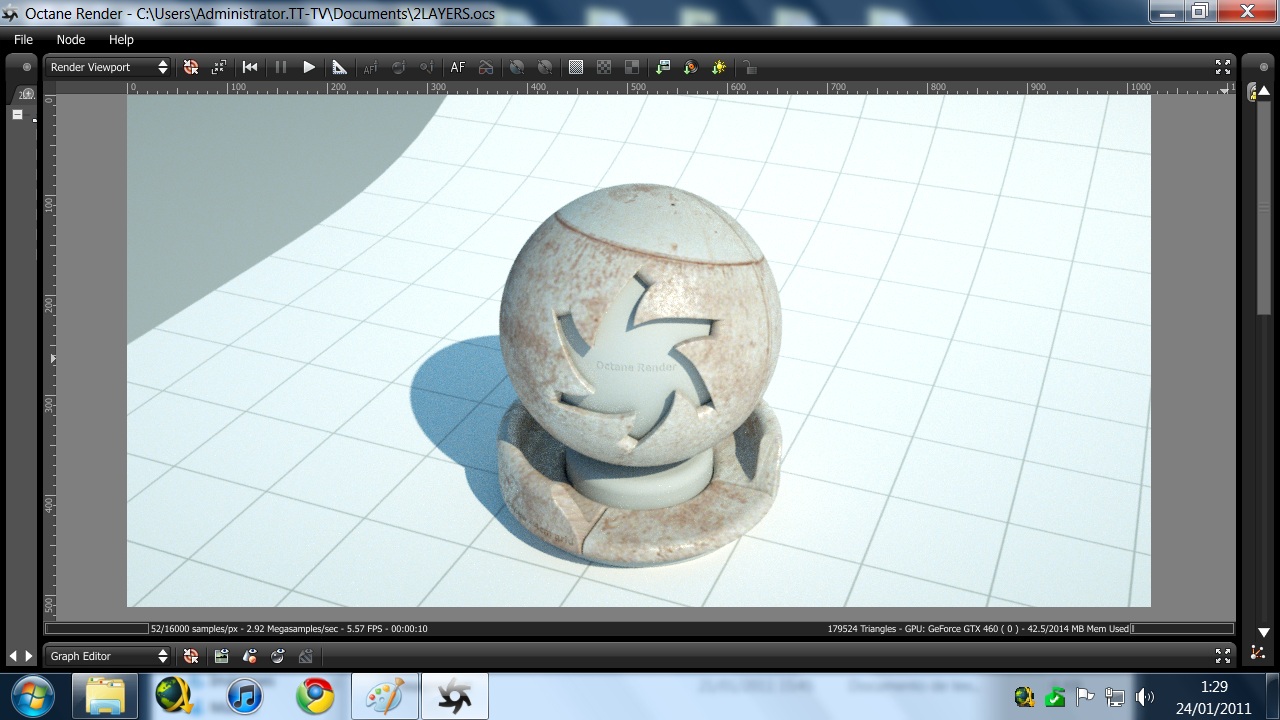The image size is (1280, 720).
Task: Click the memory usage bar at bottom right
Action: (1182, 629)
